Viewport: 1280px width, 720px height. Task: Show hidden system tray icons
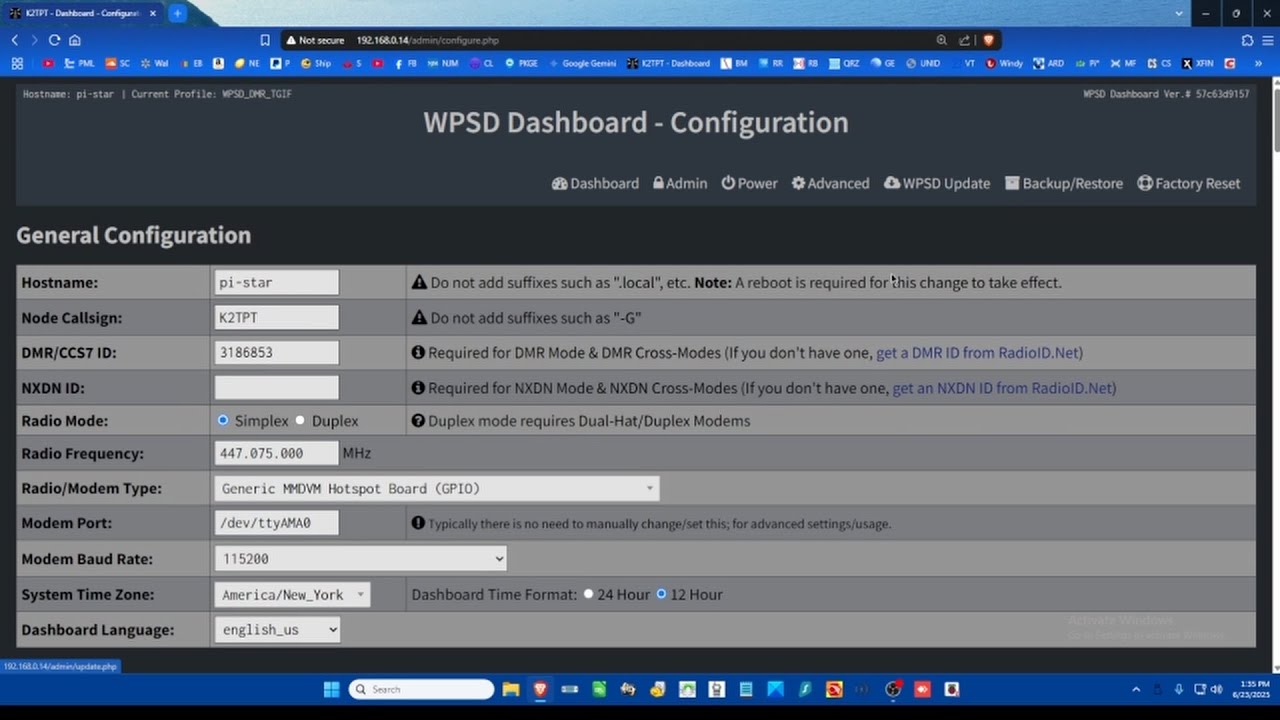(x=1136, y=689)
